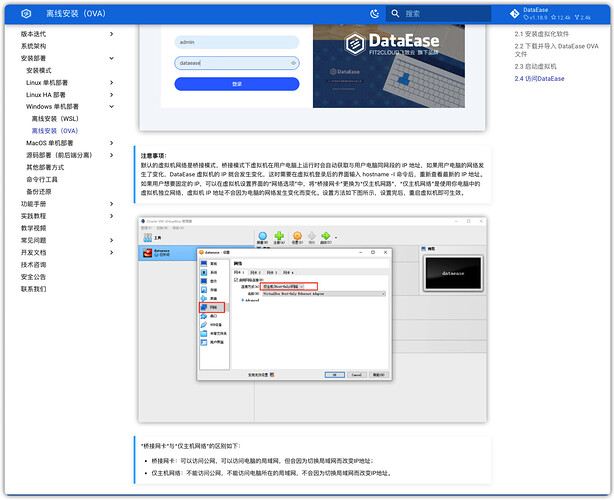
Task: Click the 12.4k stars count
Action: 561,18
